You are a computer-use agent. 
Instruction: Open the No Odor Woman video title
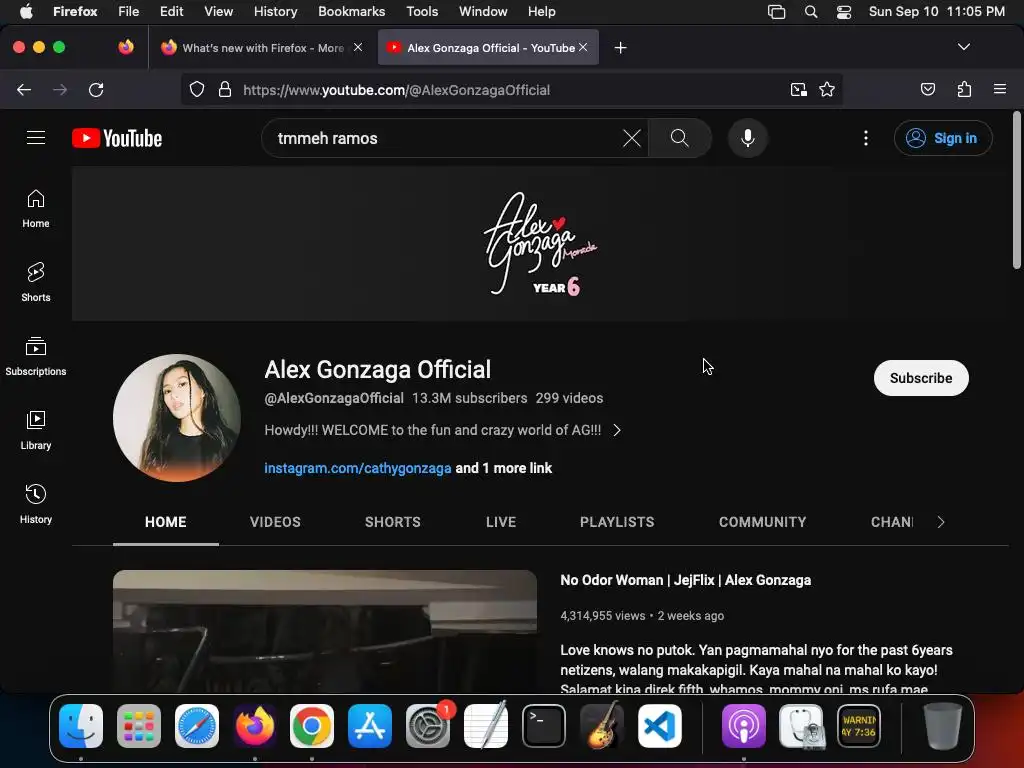click(686, 580)
